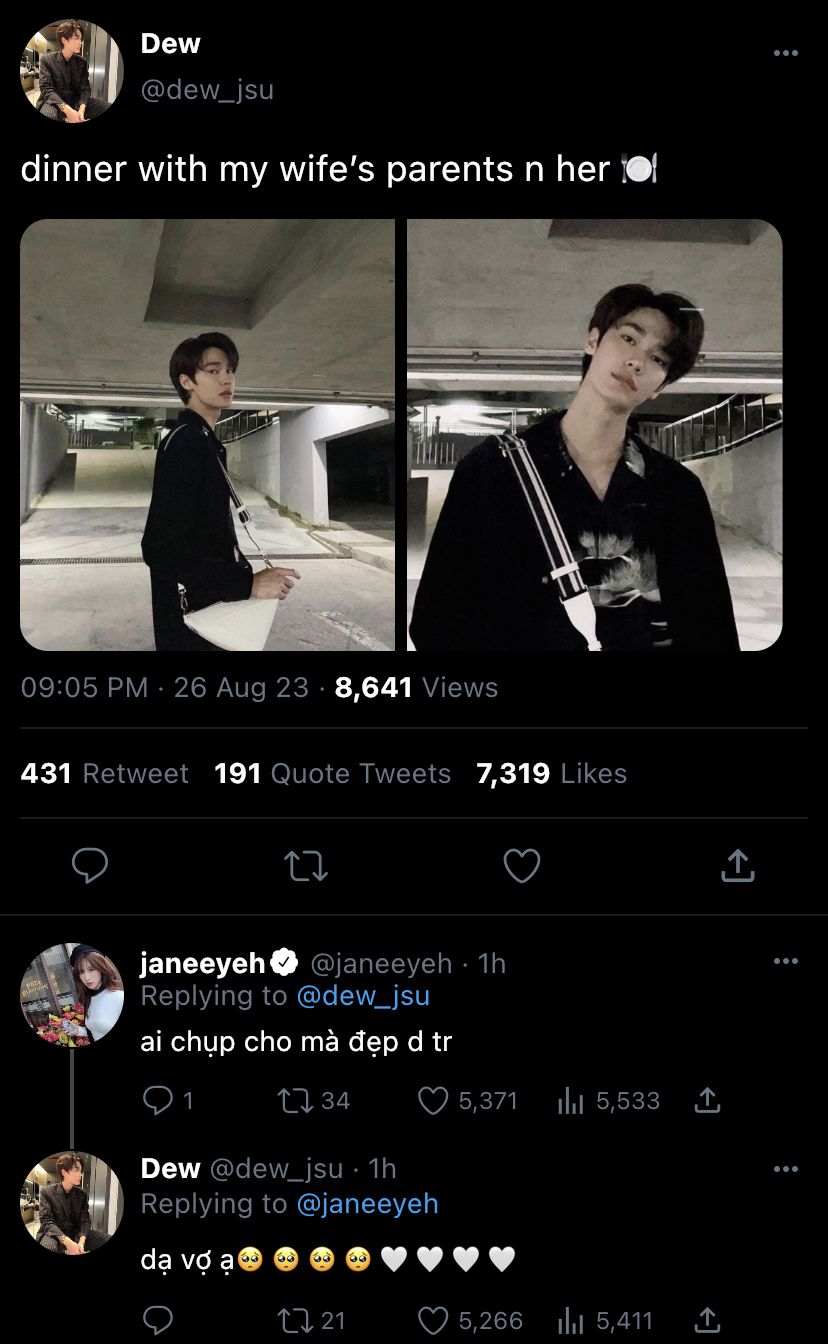
Task: Open the right photo in the tweet
Action: pos(594,435)
